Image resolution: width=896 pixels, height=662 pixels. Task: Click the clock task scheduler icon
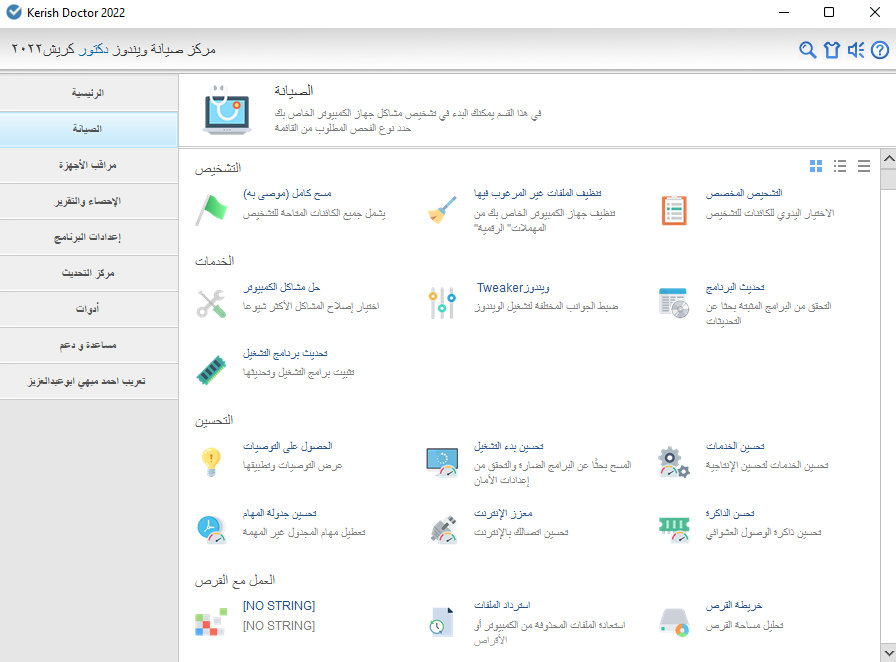tap(211, 529)
